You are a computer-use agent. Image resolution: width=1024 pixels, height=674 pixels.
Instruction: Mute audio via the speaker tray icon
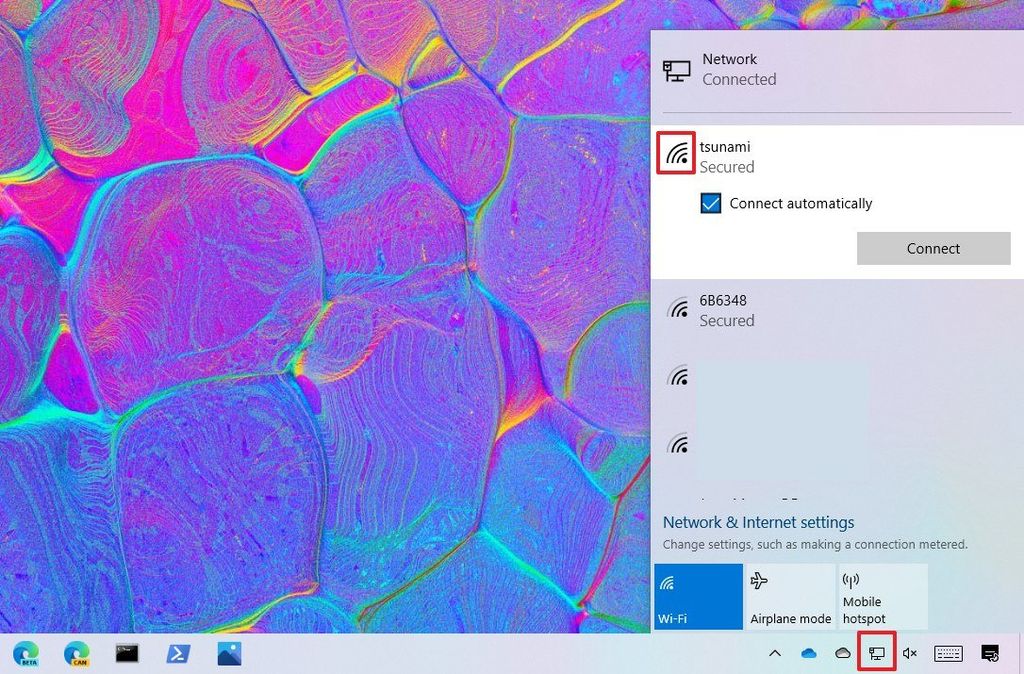click(910, 653)
